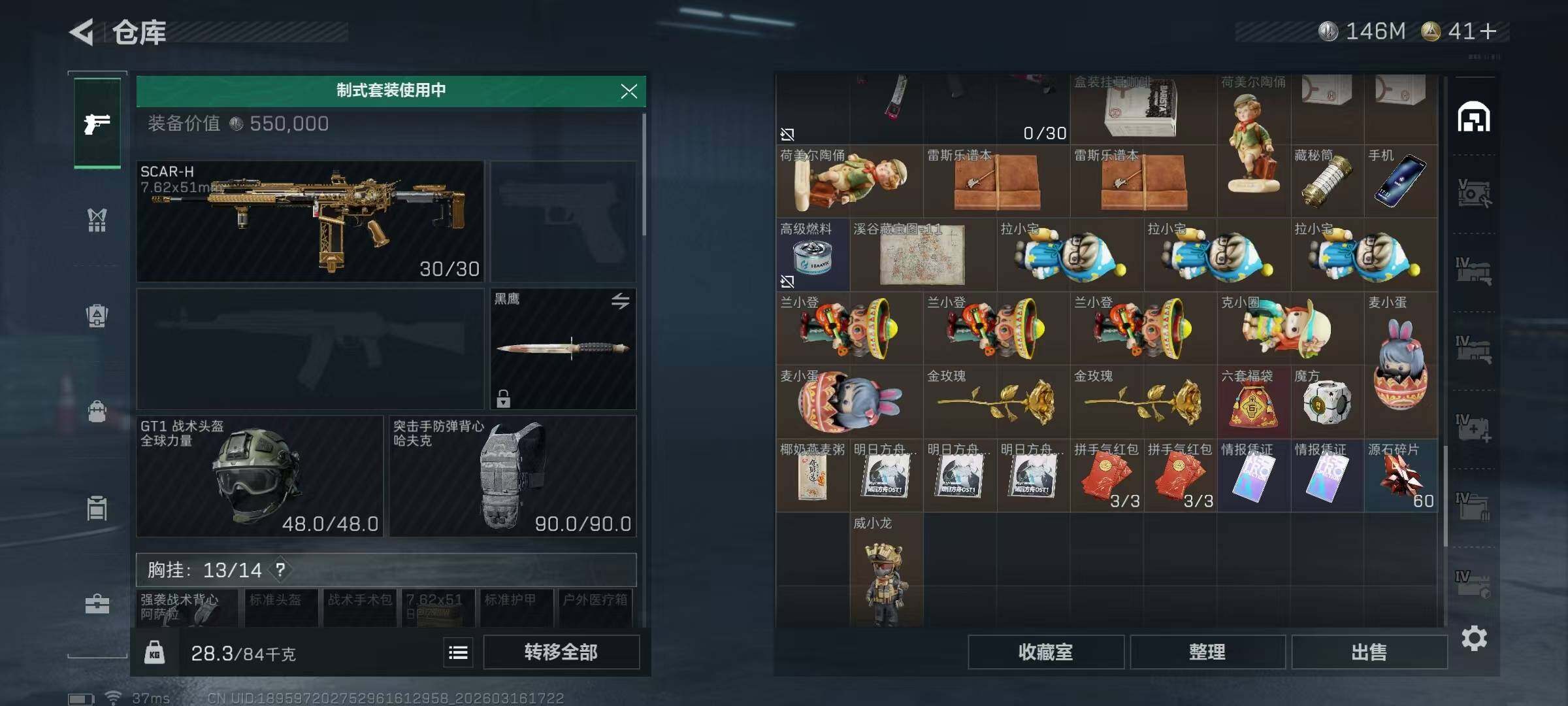Toggle the weight lock KG icon
The height and width of the screenshot is (706, 1568).
click(x=154, y=652)
